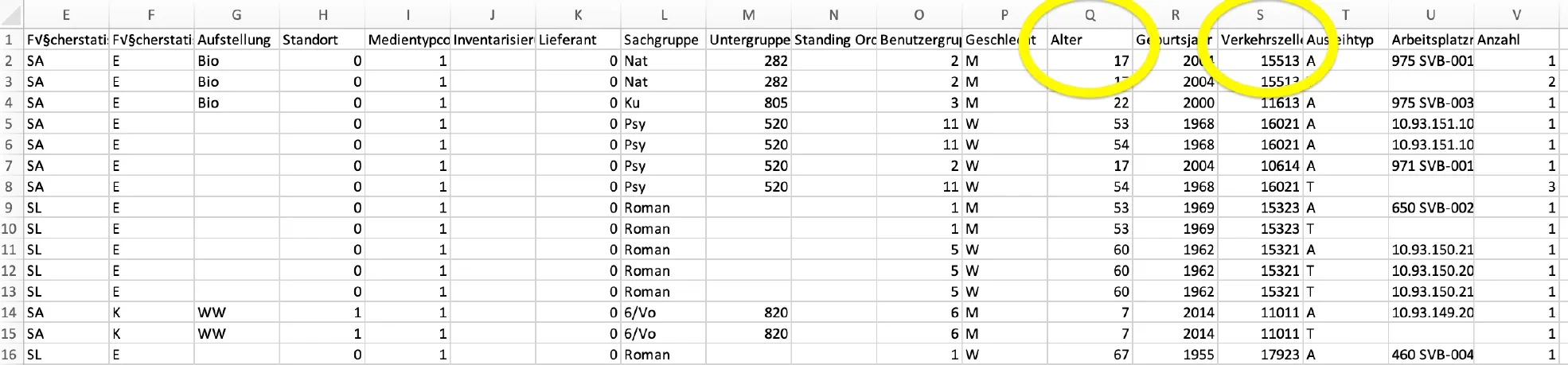Click the 'Lieferant' header cell
1568x365 pixels.
(x=578, y=40)
